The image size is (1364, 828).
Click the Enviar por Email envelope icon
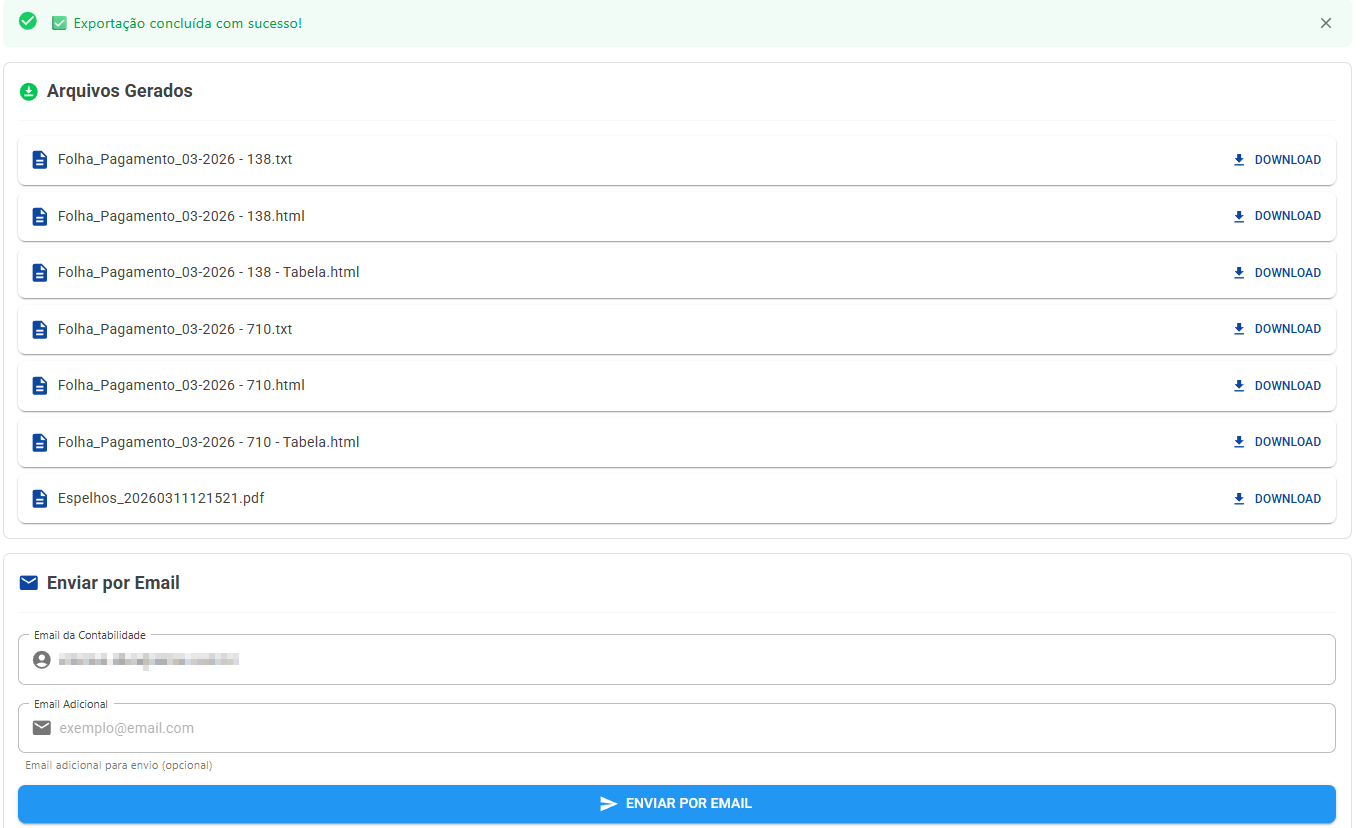coord(29,582)
